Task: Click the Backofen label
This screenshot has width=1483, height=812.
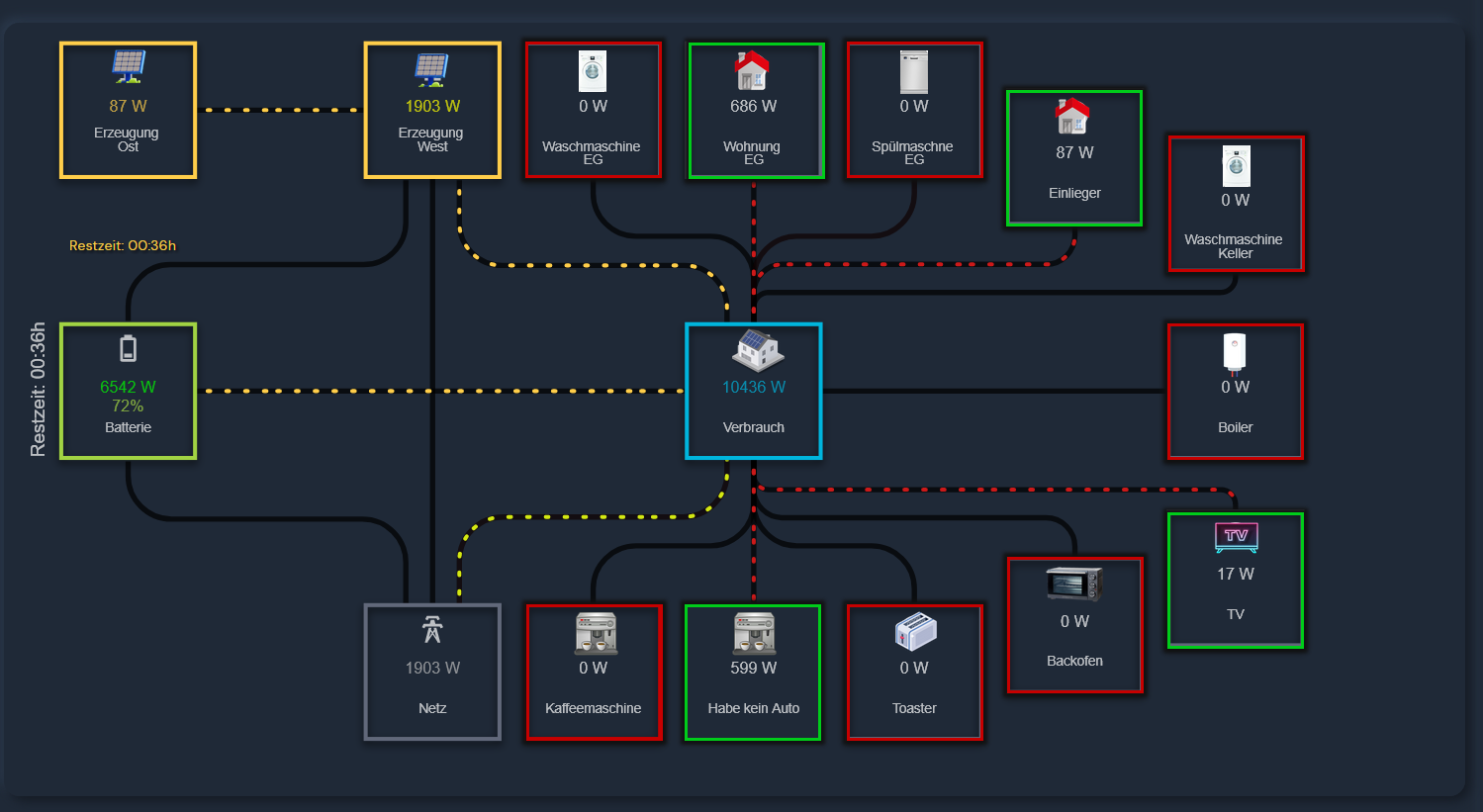Action: [x=1074, y=661]
